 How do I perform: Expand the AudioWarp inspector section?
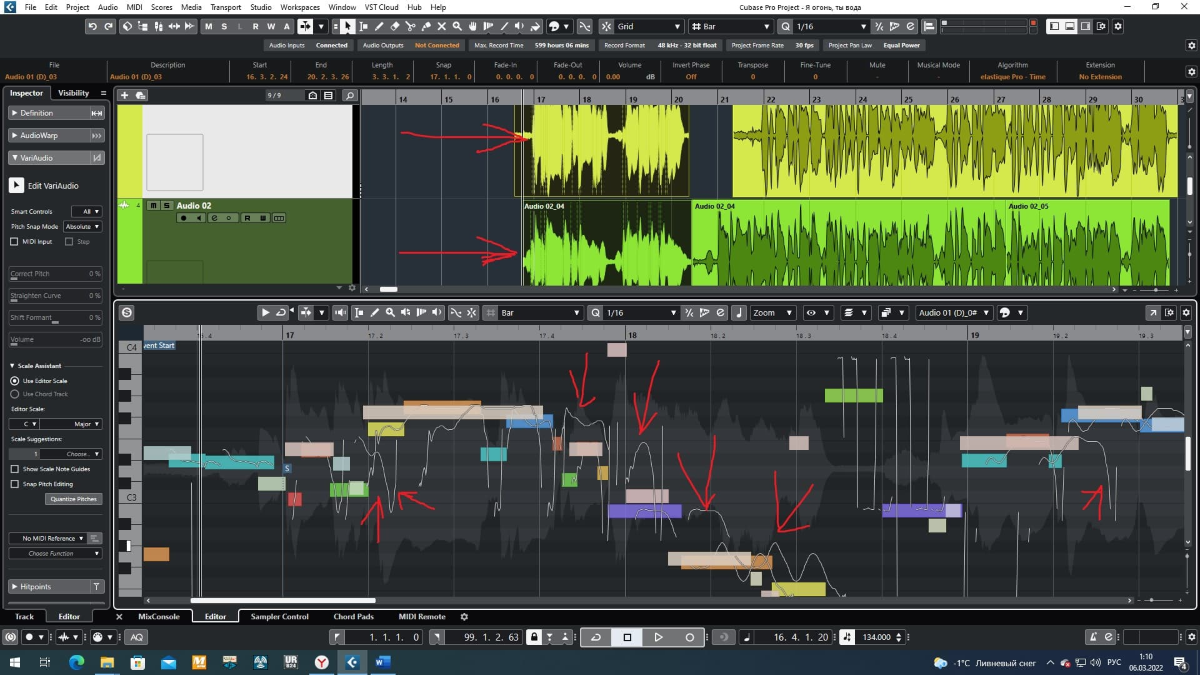56,135
